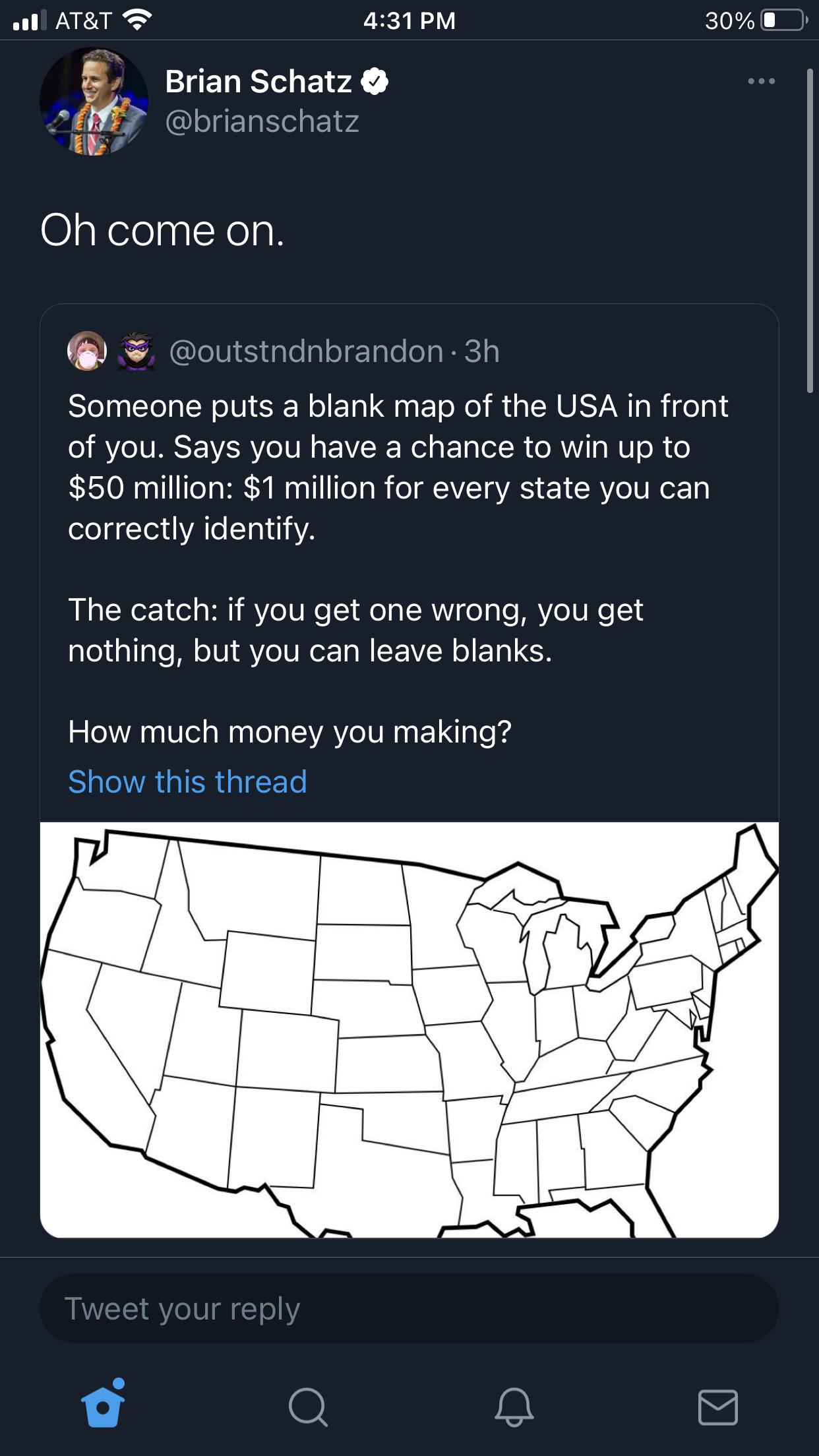The image size is (819, 1456).
Task: Tap the verified badge next to Brian Schatz
Action: tap(374, 82)
